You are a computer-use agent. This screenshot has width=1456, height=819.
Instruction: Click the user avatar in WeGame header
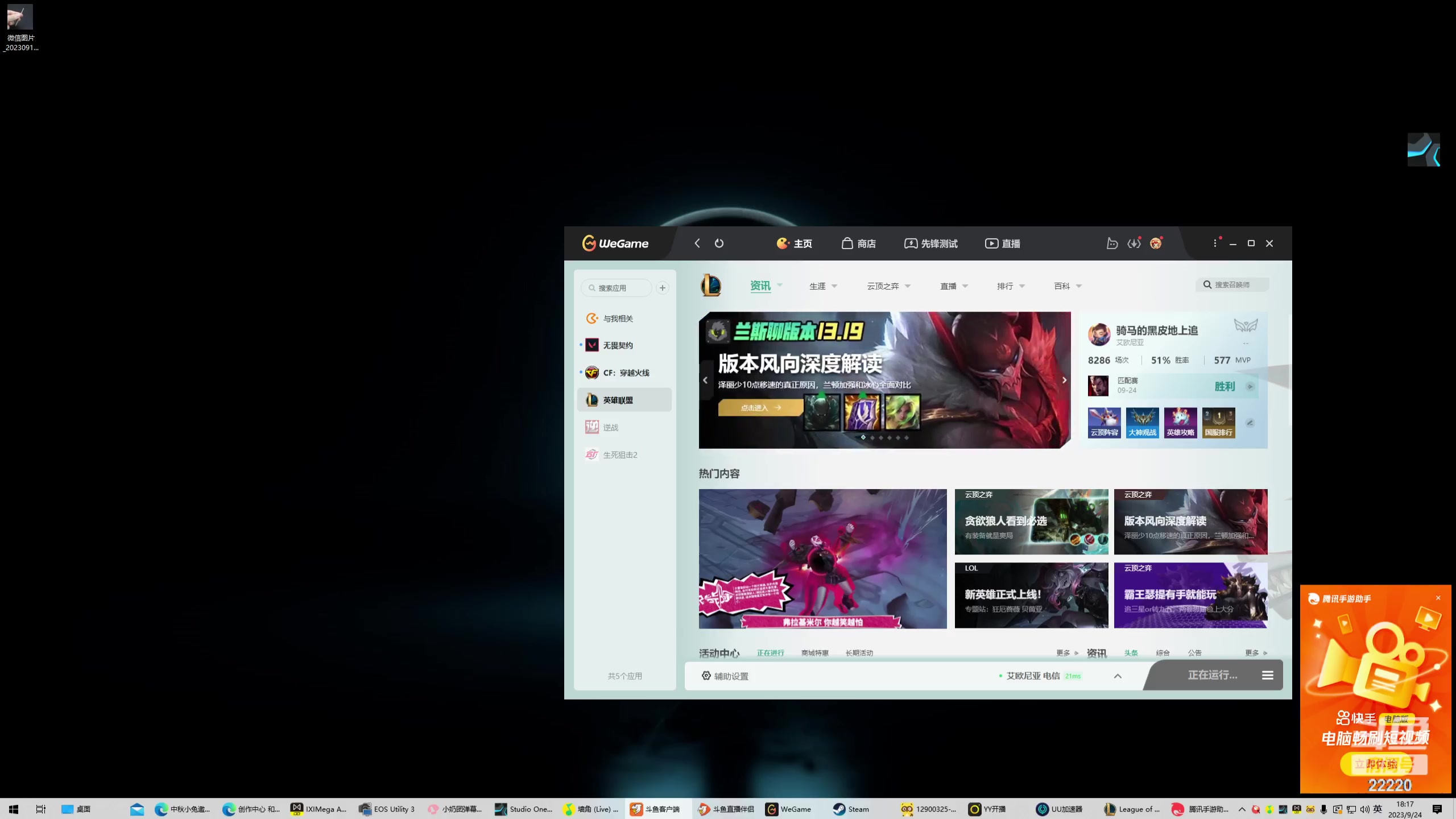pyautogui.click(x=1156, y=243)
